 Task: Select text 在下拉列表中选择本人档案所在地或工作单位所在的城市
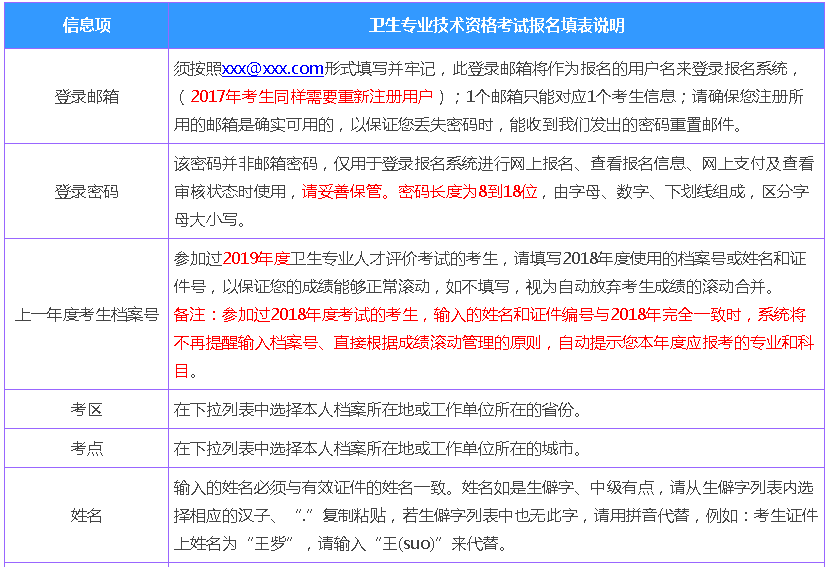pos(377,449)
